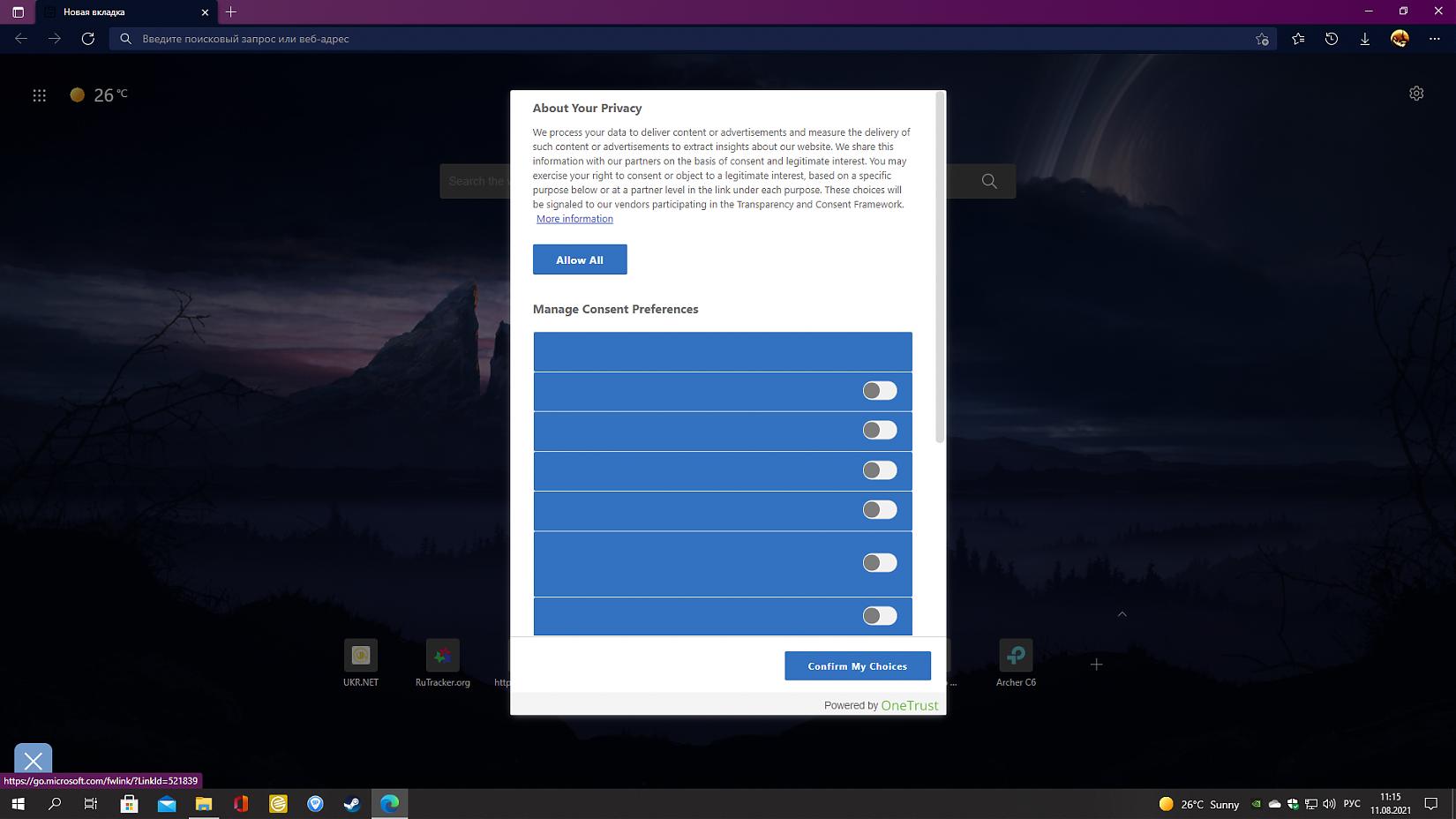
Task: Open the tab actions menu
Action: [x=18, y=12]
